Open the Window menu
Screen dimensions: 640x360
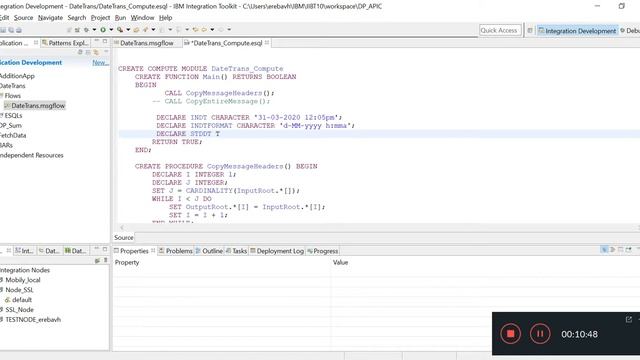[x=142, y=18]
